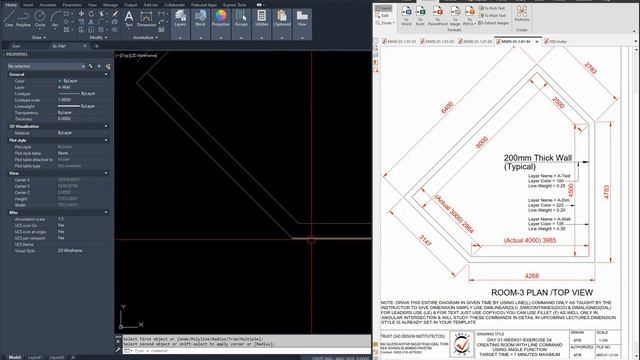
Task: Click the Extract Images button
Action: coord(493,23)
